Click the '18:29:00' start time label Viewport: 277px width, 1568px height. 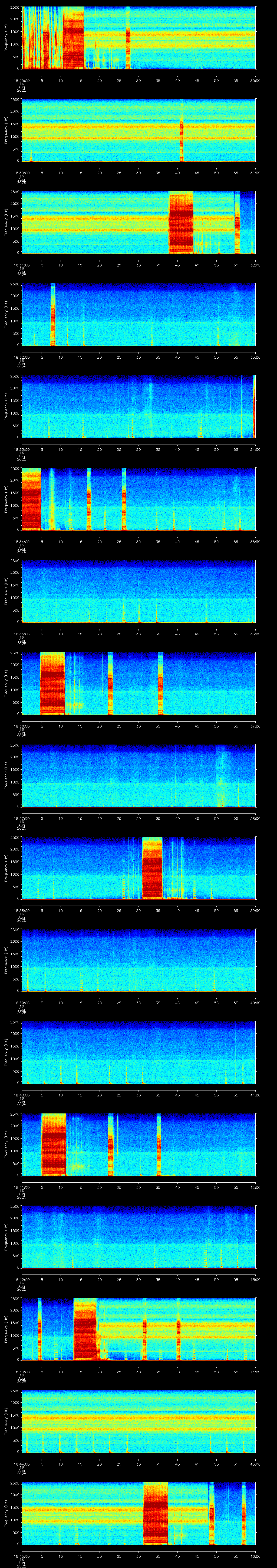tap(21, 80)
